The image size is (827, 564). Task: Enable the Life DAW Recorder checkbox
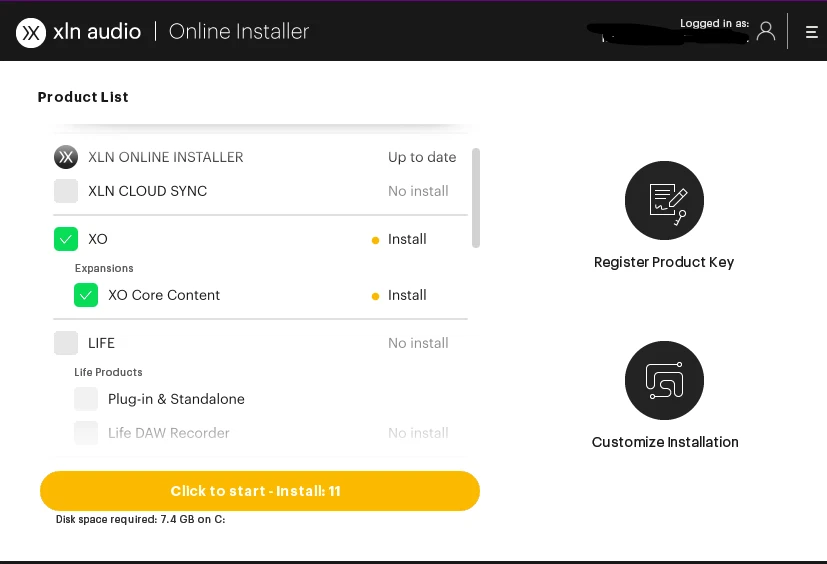coord(86,433)
